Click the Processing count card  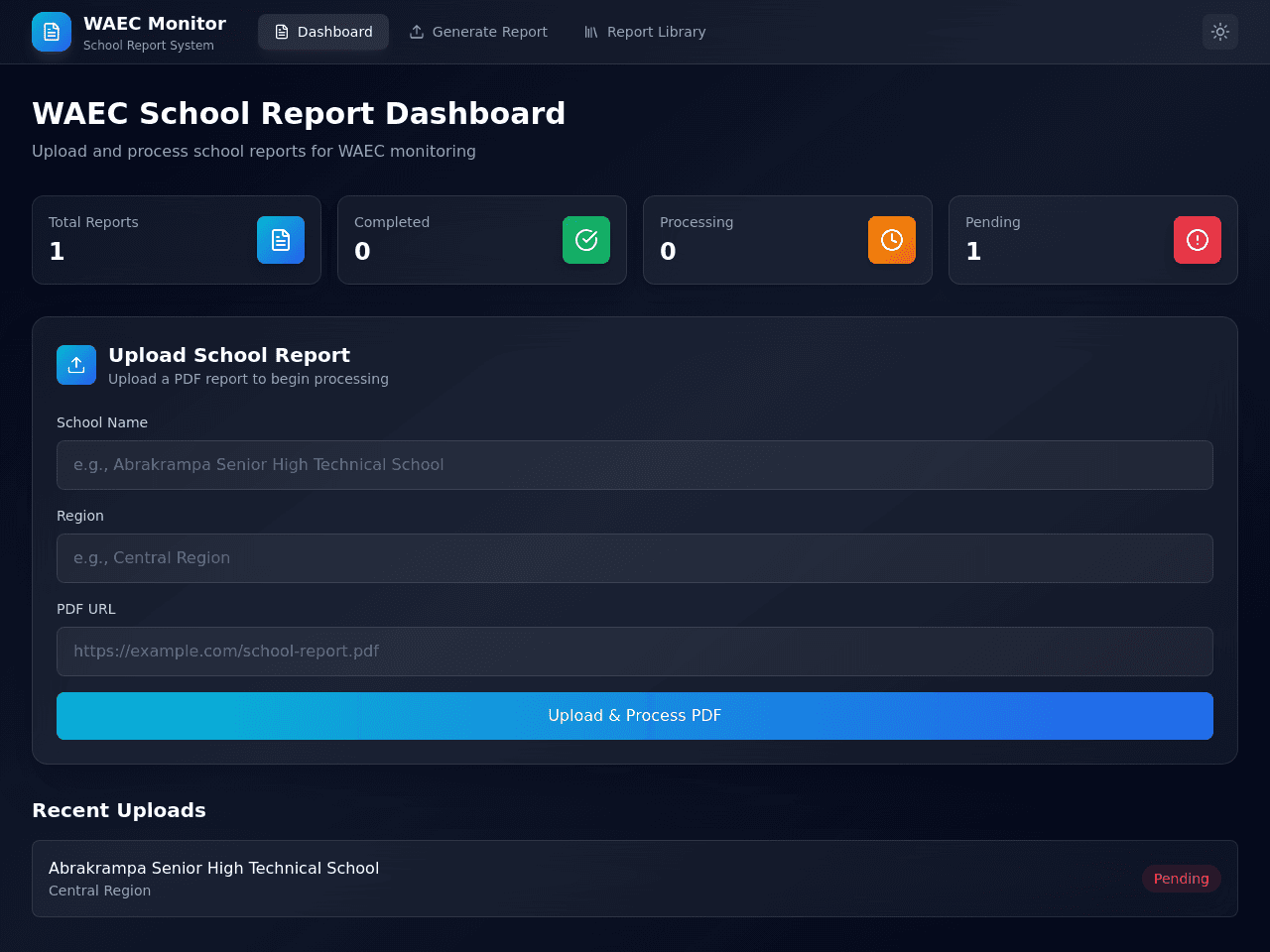click(x=788, y=240)
